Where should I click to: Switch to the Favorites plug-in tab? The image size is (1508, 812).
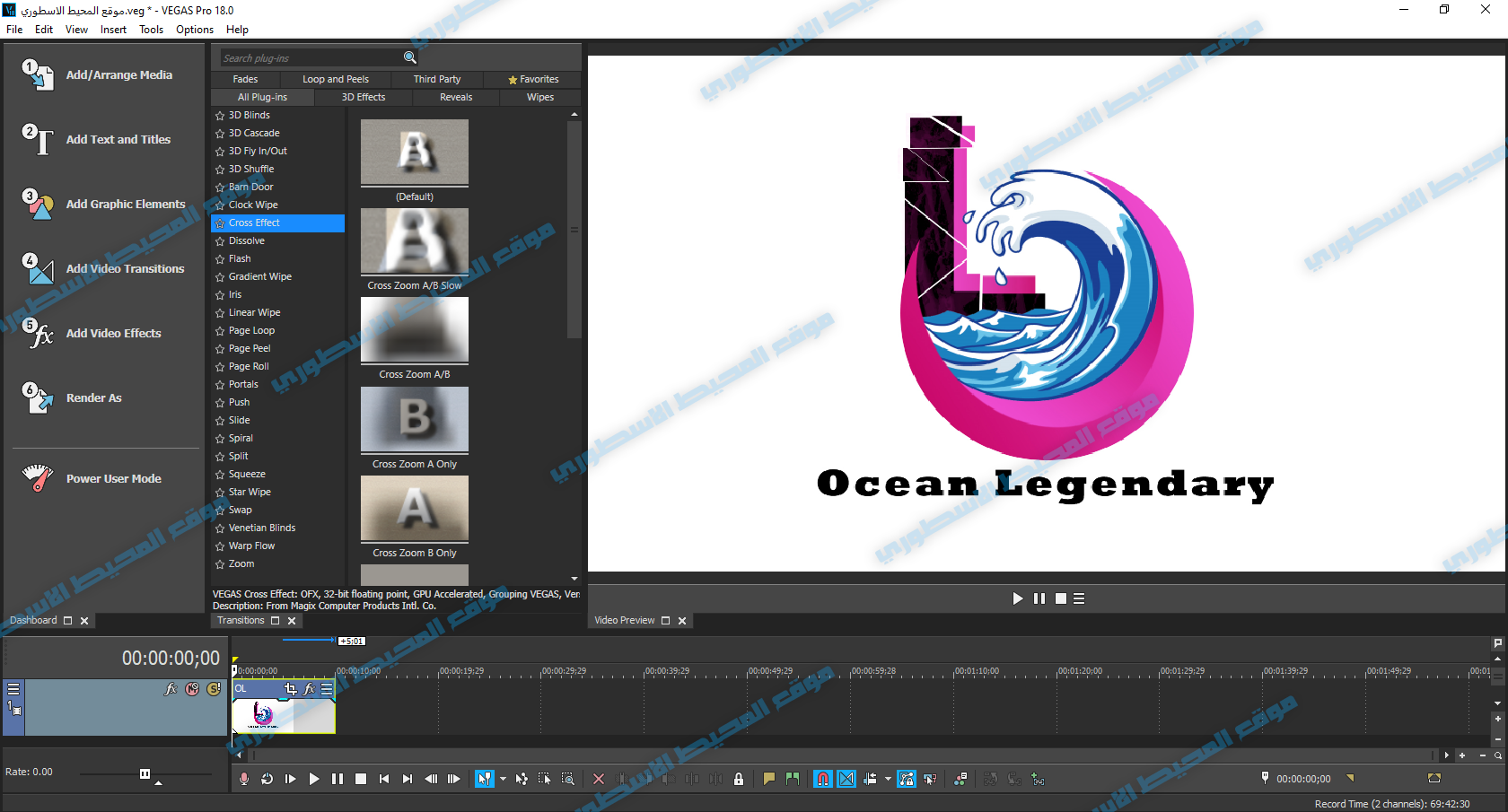[533, 79]
